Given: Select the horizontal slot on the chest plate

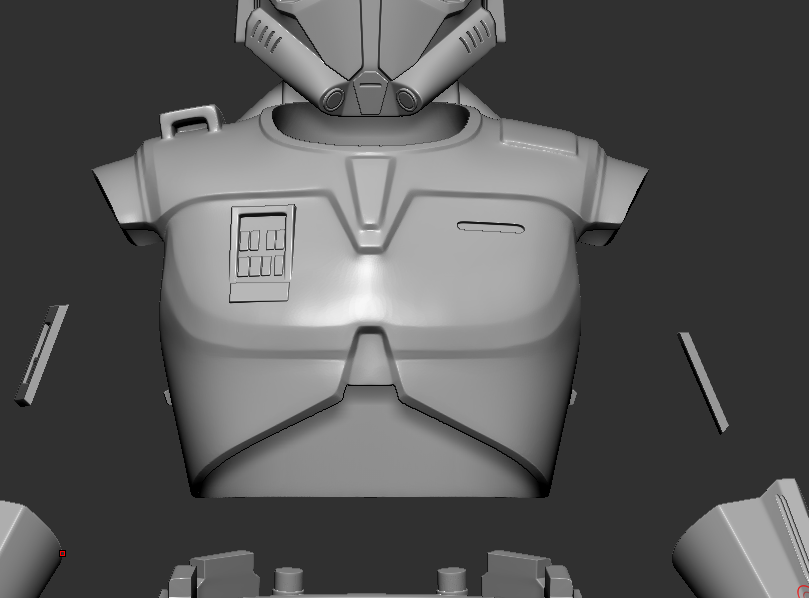Looking at the screenshot, I should tap(491, 228).
